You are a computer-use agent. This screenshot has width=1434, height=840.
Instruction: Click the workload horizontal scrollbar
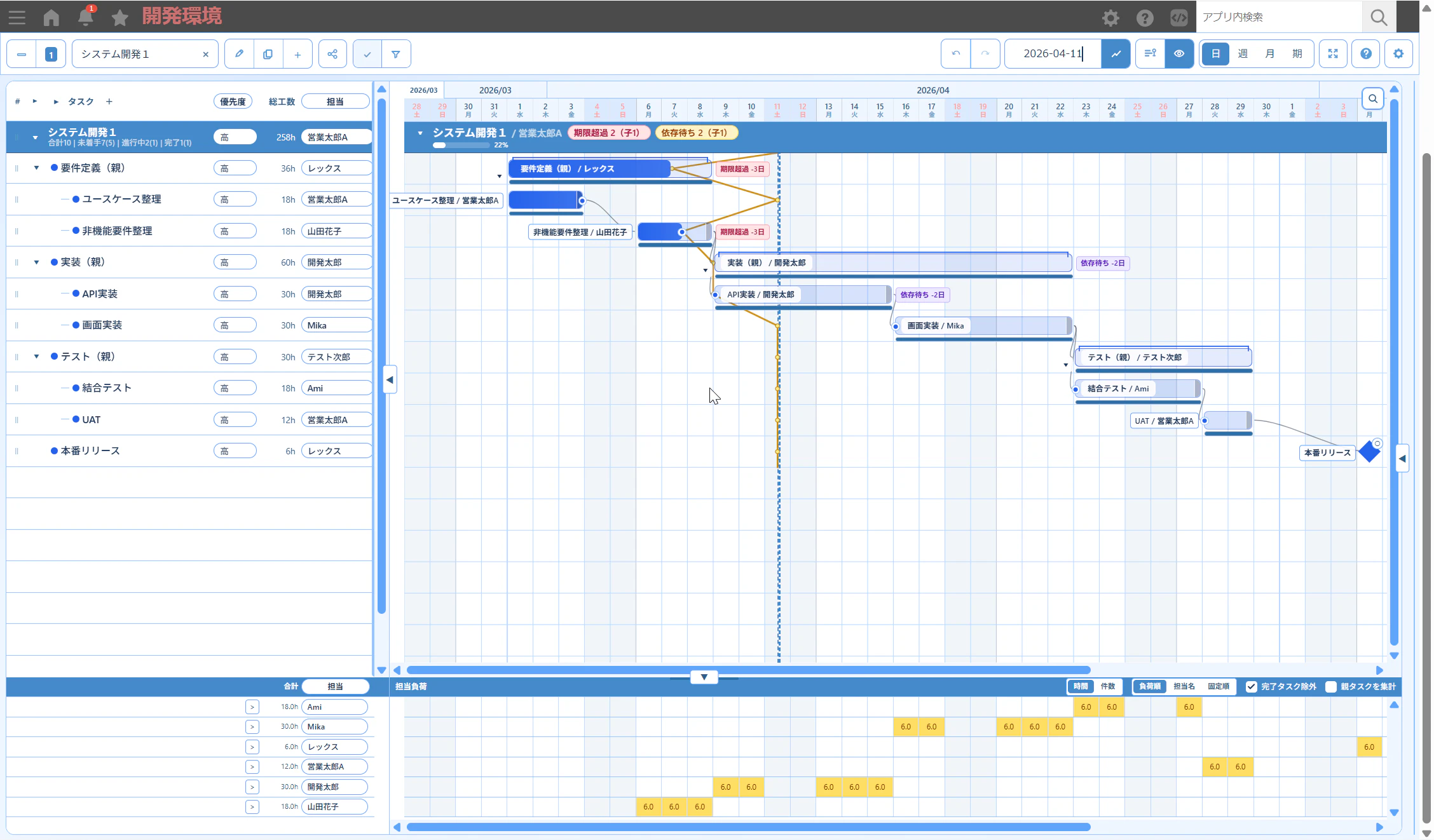[749, 827]
